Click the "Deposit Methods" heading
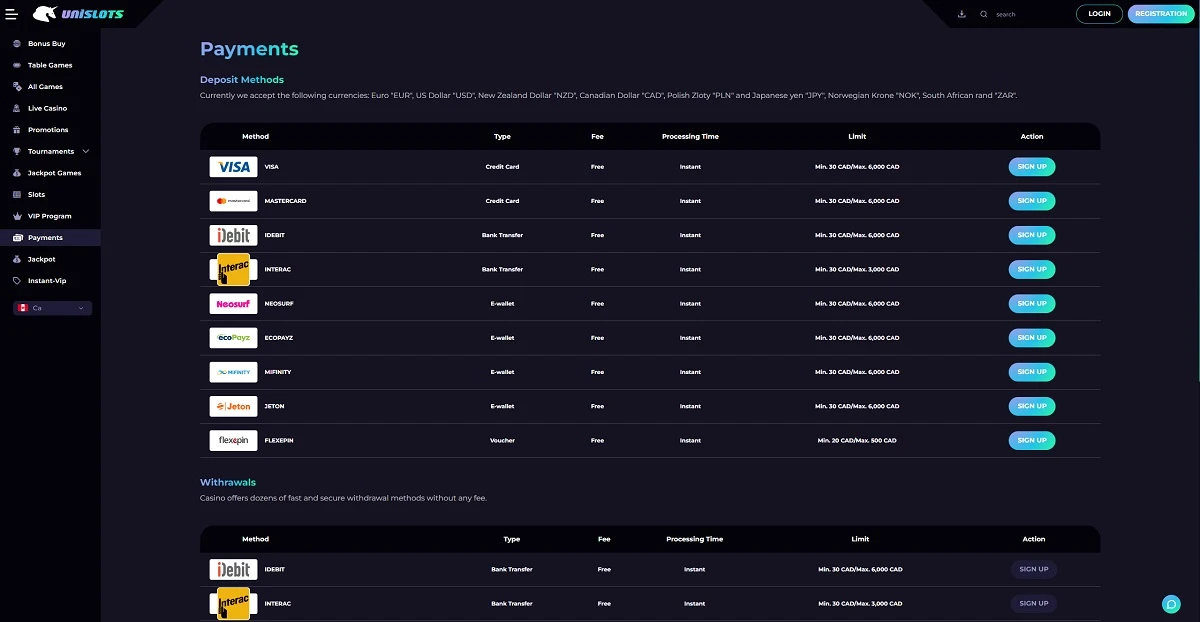Image resolution: width=1200 pixels, height=622 pixels. click(242, 80)
